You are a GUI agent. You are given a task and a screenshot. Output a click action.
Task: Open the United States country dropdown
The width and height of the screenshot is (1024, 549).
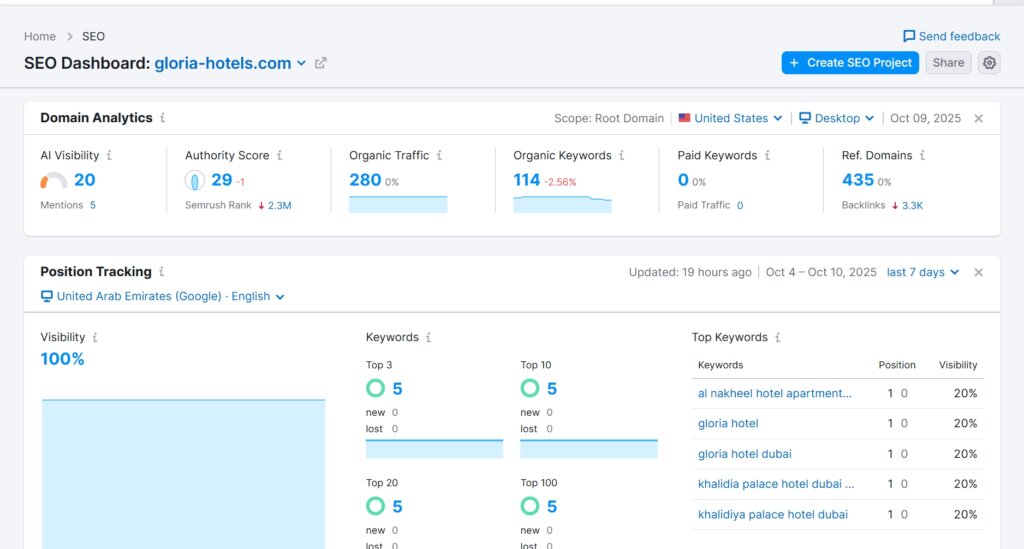(x=730, y=118)
